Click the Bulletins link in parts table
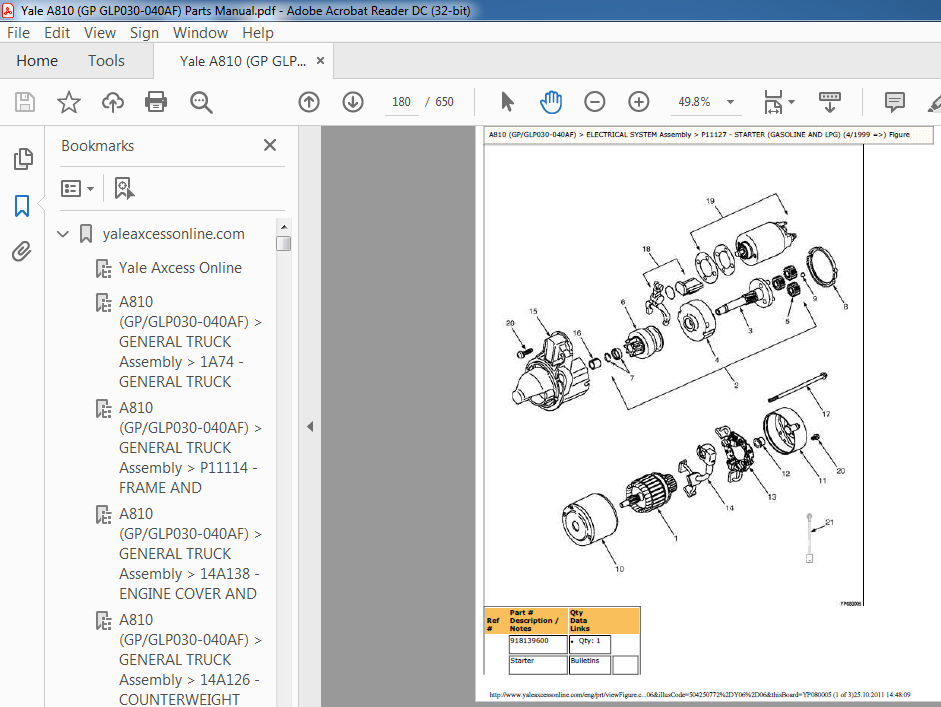This screenshot has width=941, height=707. click(585, 660)
